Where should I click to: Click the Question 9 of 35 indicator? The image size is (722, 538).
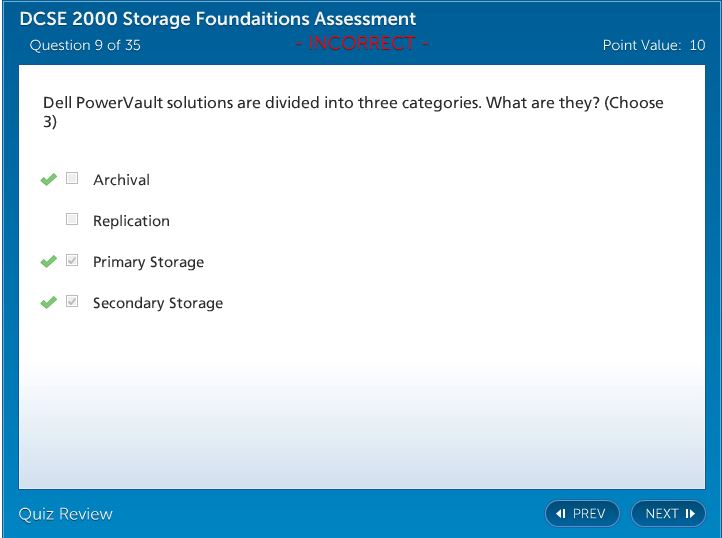pyautogui.click(x=85, y=45)
